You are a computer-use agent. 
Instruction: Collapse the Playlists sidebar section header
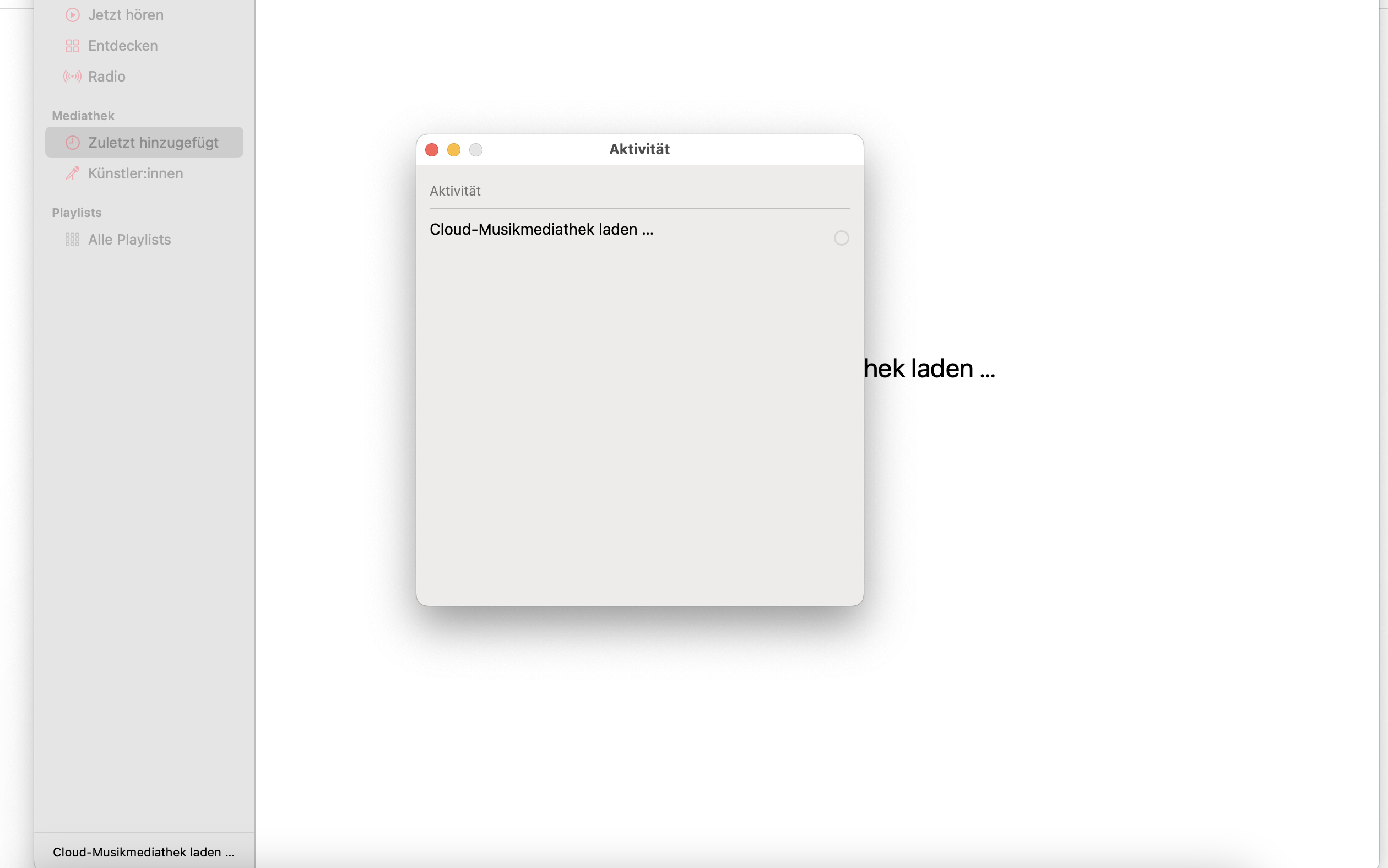click(77, 213)
